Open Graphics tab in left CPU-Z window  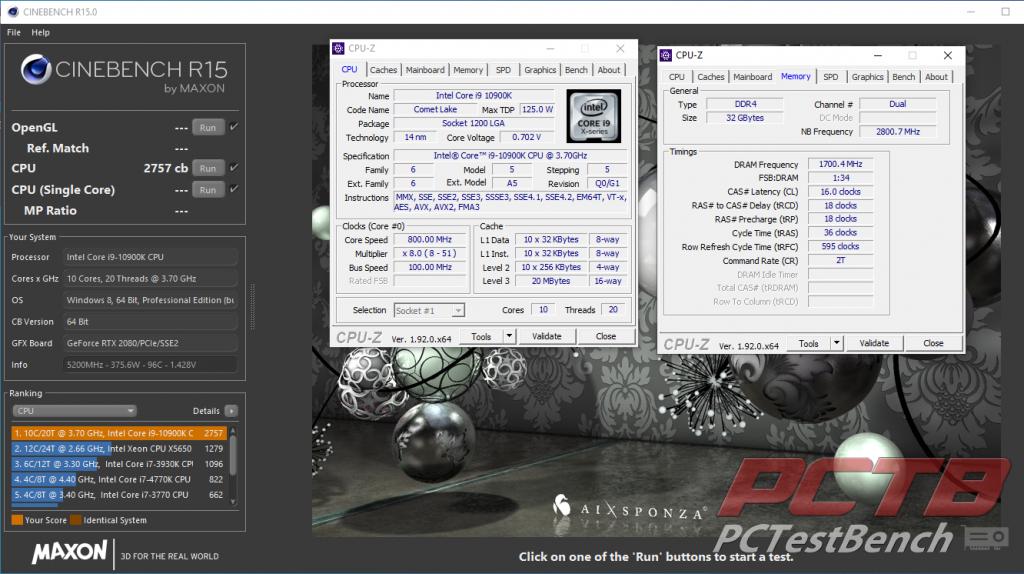pyautogui.click(x=540, y=70)
